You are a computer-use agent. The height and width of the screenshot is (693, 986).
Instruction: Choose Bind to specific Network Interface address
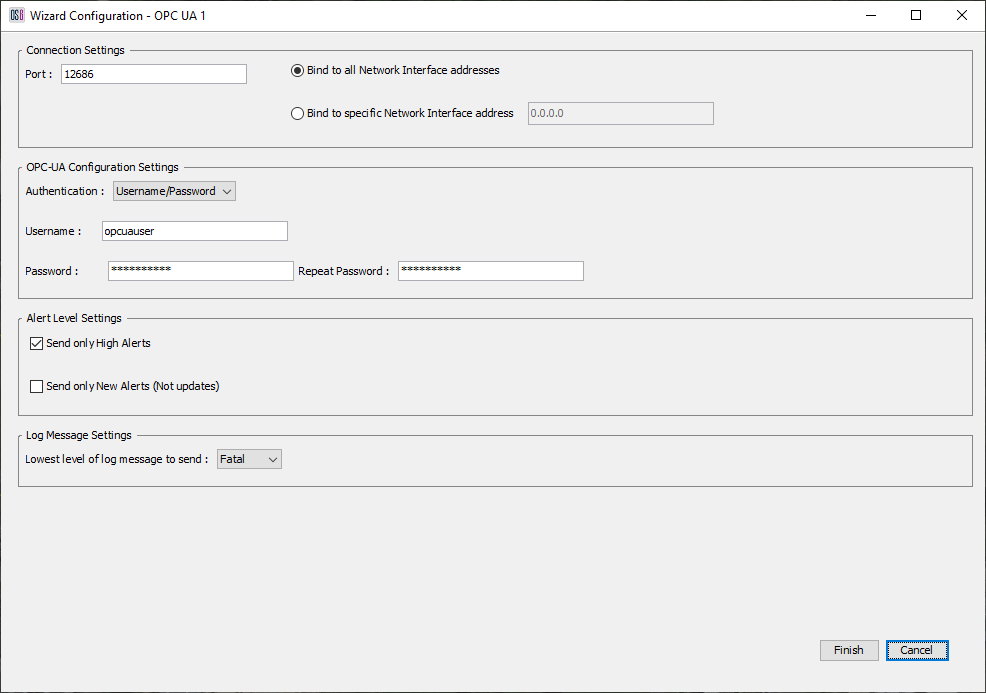(297, 114)
